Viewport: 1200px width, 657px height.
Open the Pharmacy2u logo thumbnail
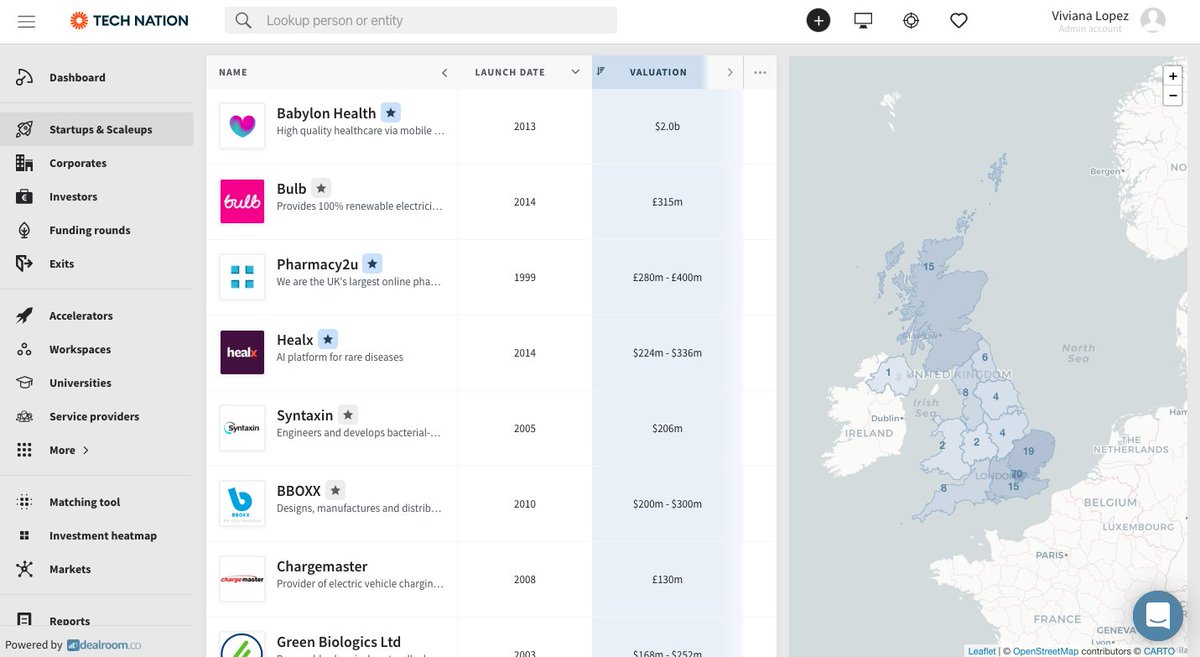242,277
